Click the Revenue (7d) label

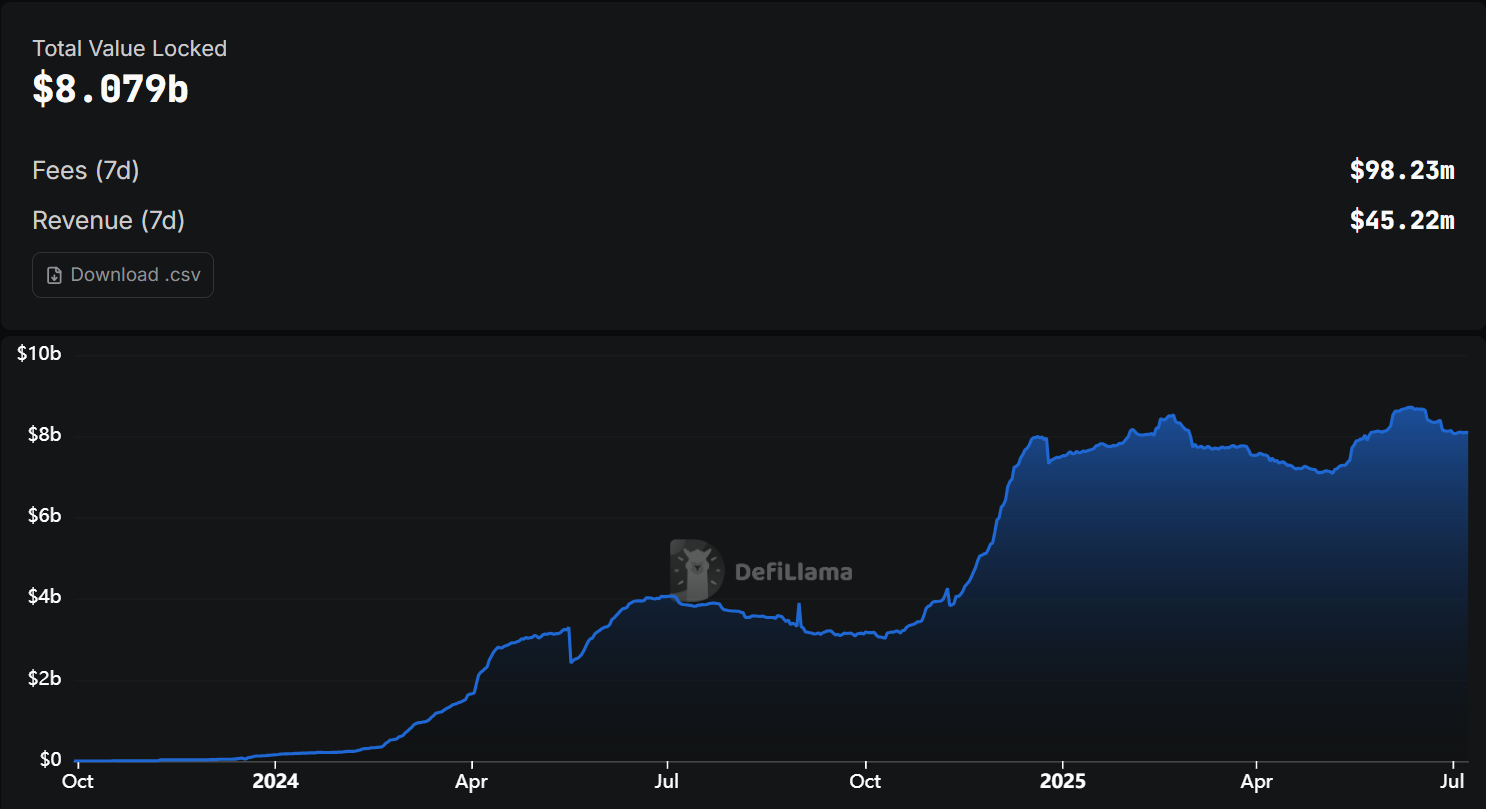[x=109, y=221]
